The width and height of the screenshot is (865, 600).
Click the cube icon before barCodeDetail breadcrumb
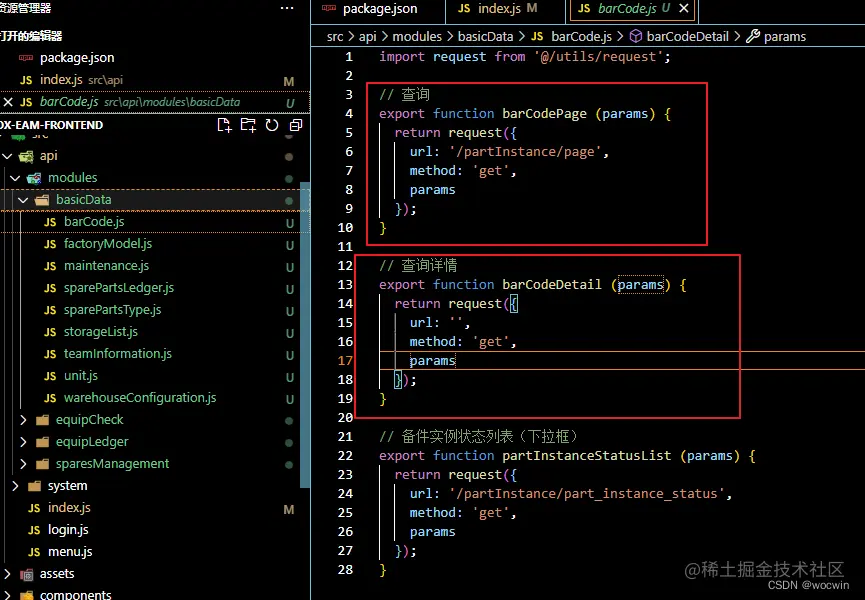pyautogui.click(x=636, y=36)
